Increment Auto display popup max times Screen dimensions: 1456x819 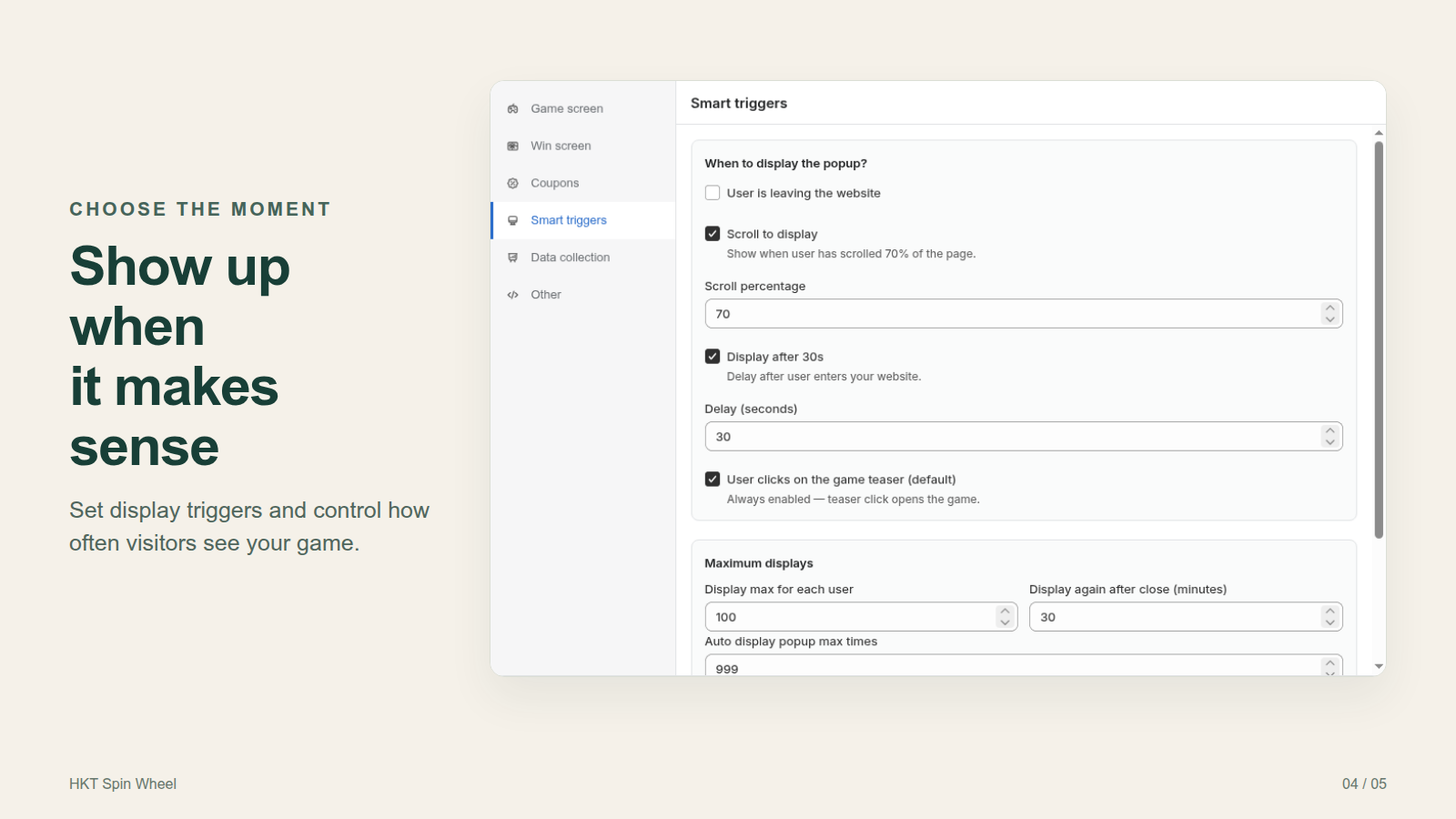click(x=1330, y=663)
